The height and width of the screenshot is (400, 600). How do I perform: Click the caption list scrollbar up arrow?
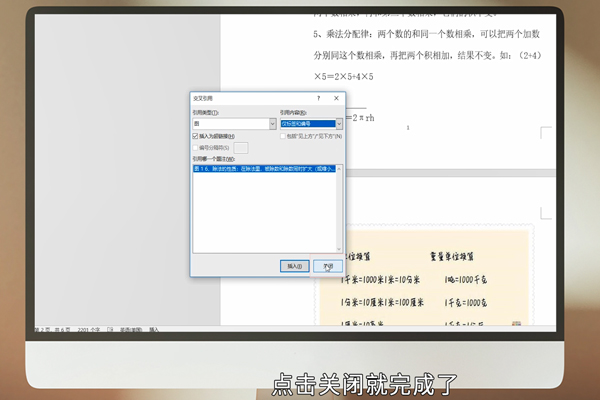point(339,169)
